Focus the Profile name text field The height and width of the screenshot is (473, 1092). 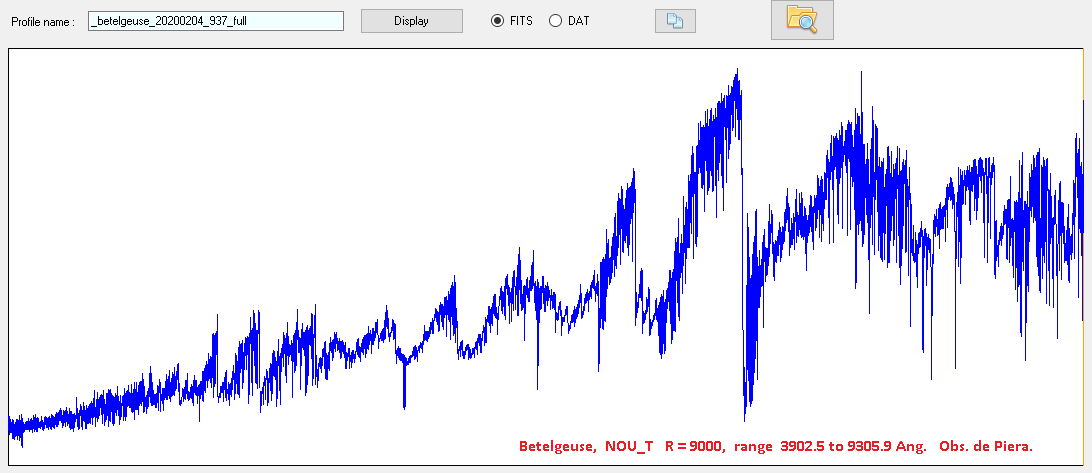click(x=216, y=21)
